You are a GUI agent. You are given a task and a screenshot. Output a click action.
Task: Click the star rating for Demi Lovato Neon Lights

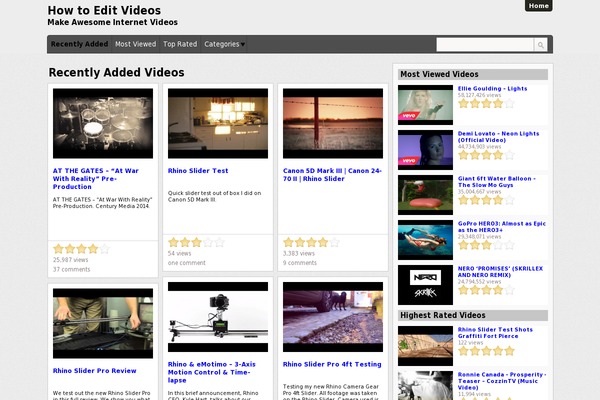[486, 155]
